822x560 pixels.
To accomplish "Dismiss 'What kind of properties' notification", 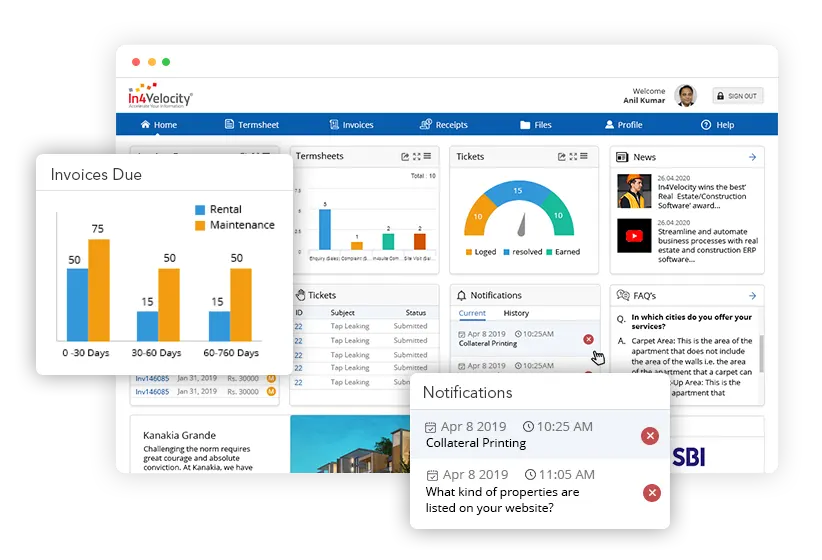I will pyautogui.click(x=651, y=492).
